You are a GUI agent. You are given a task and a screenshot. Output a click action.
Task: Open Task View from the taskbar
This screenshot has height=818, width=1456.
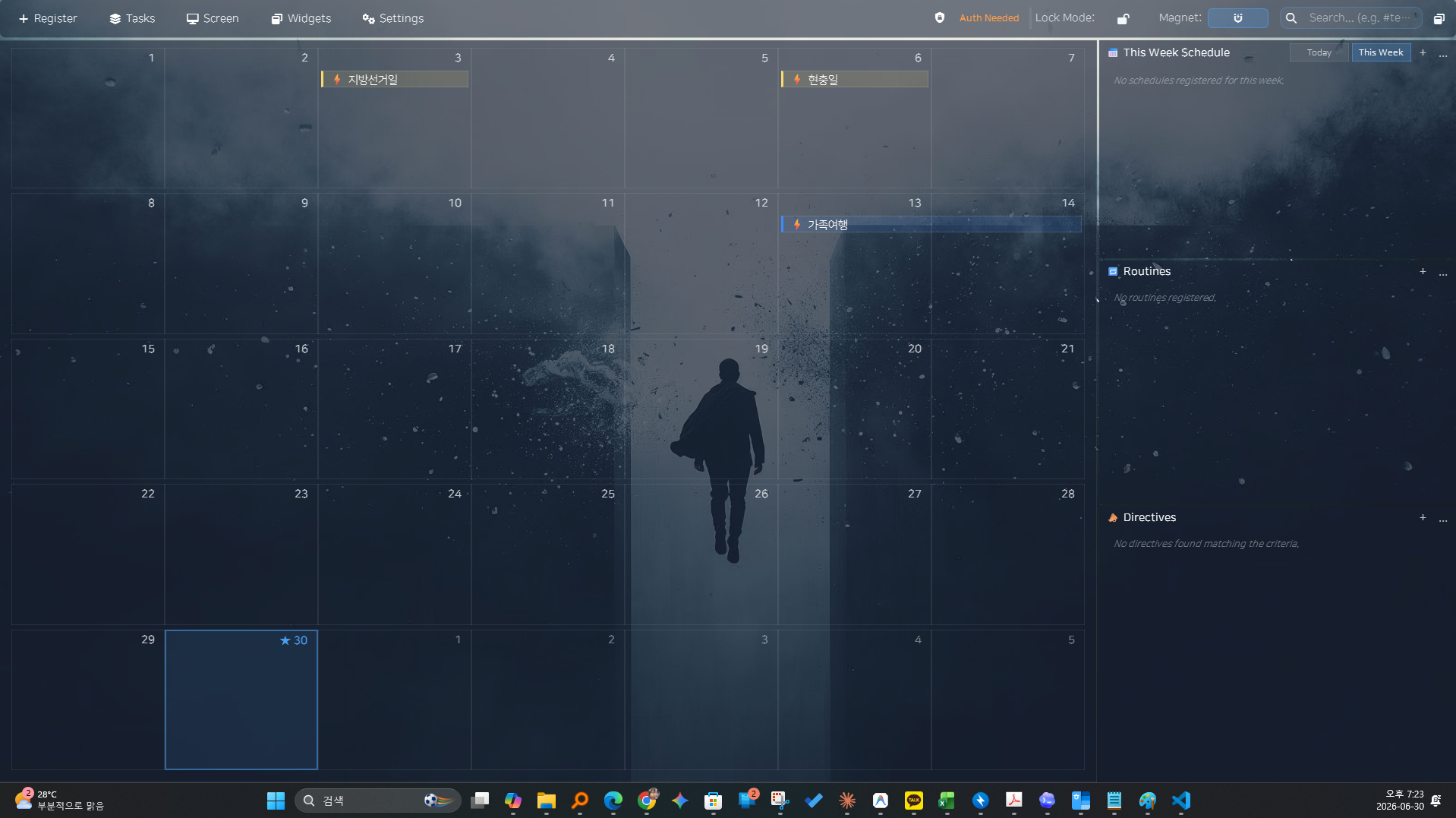pos(480,801)
